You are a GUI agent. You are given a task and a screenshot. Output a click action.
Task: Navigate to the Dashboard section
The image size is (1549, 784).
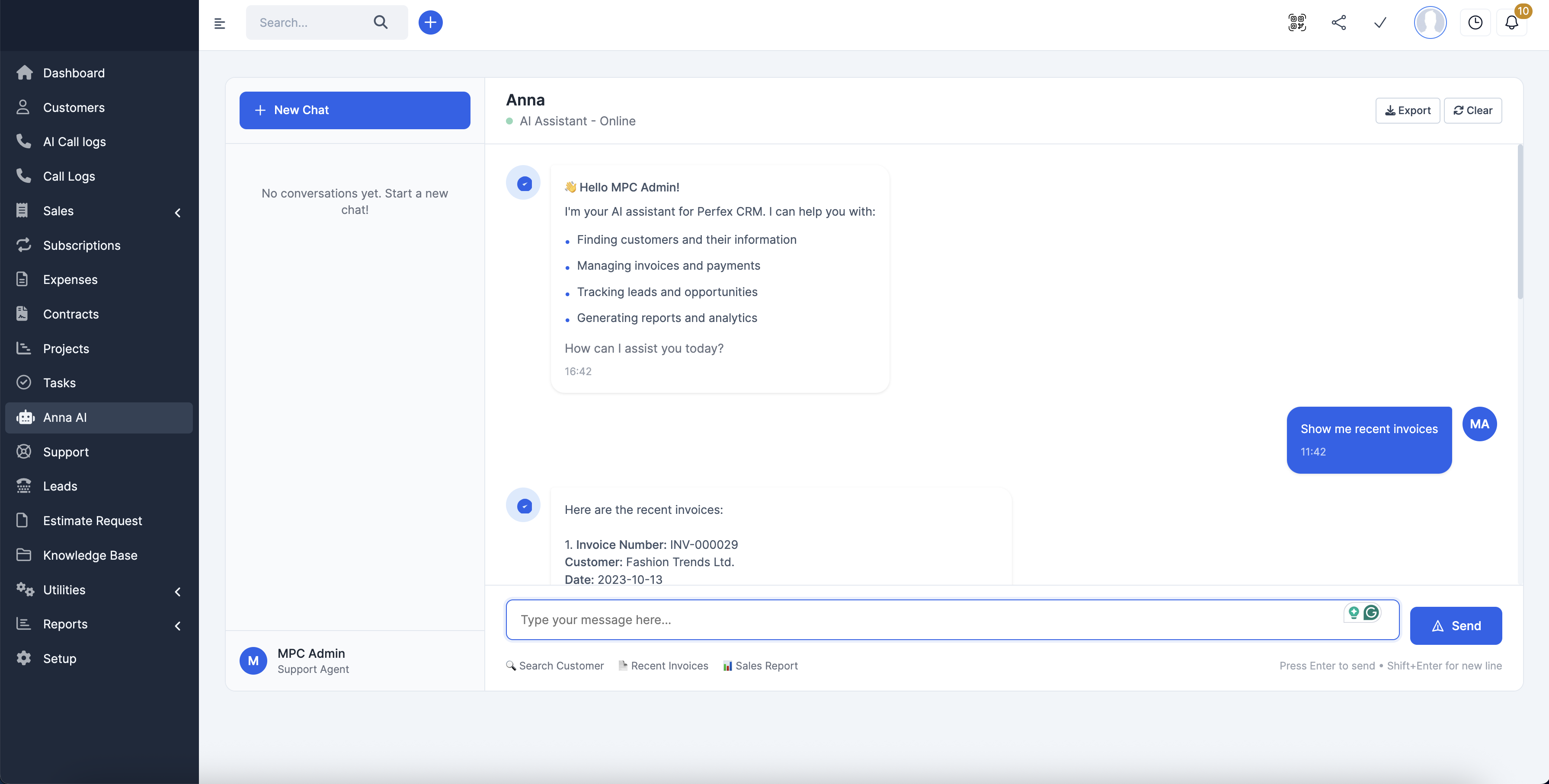[x=74, y=73]
